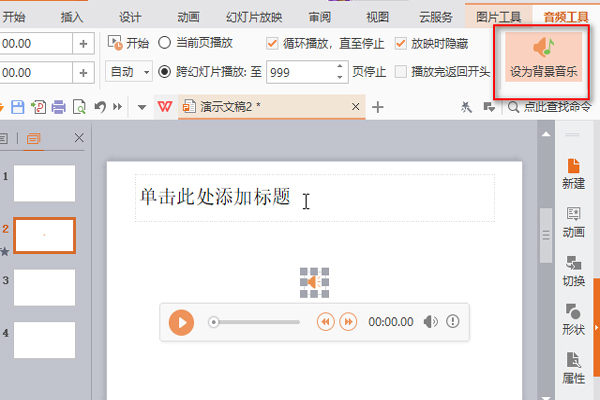600x400 pixels.
Task: Select slide 2 thumbnail
Action: pos(44,235)
